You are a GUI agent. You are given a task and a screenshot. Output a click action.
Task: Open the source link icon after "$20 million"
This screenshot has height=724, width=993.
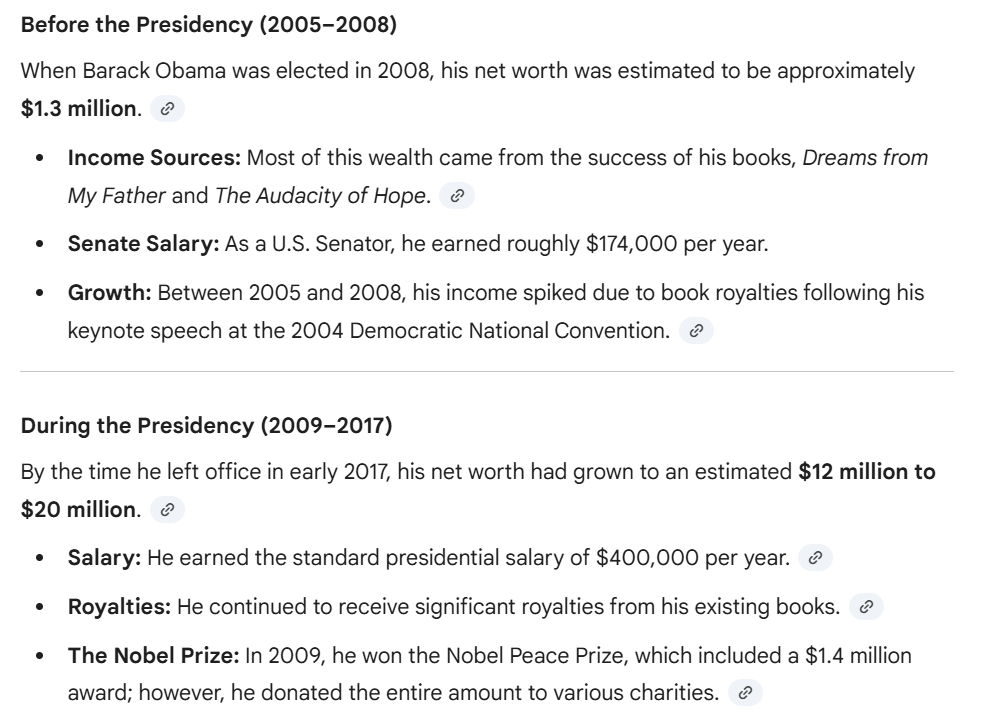click(167, 510)
